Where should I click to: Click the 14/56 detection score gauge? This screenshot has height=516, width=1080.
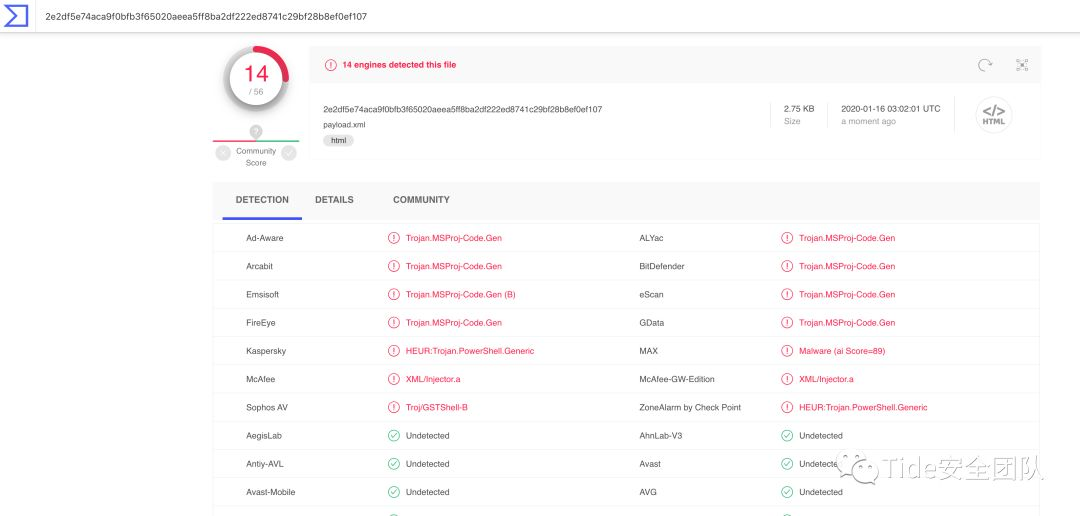click(257, 78)
